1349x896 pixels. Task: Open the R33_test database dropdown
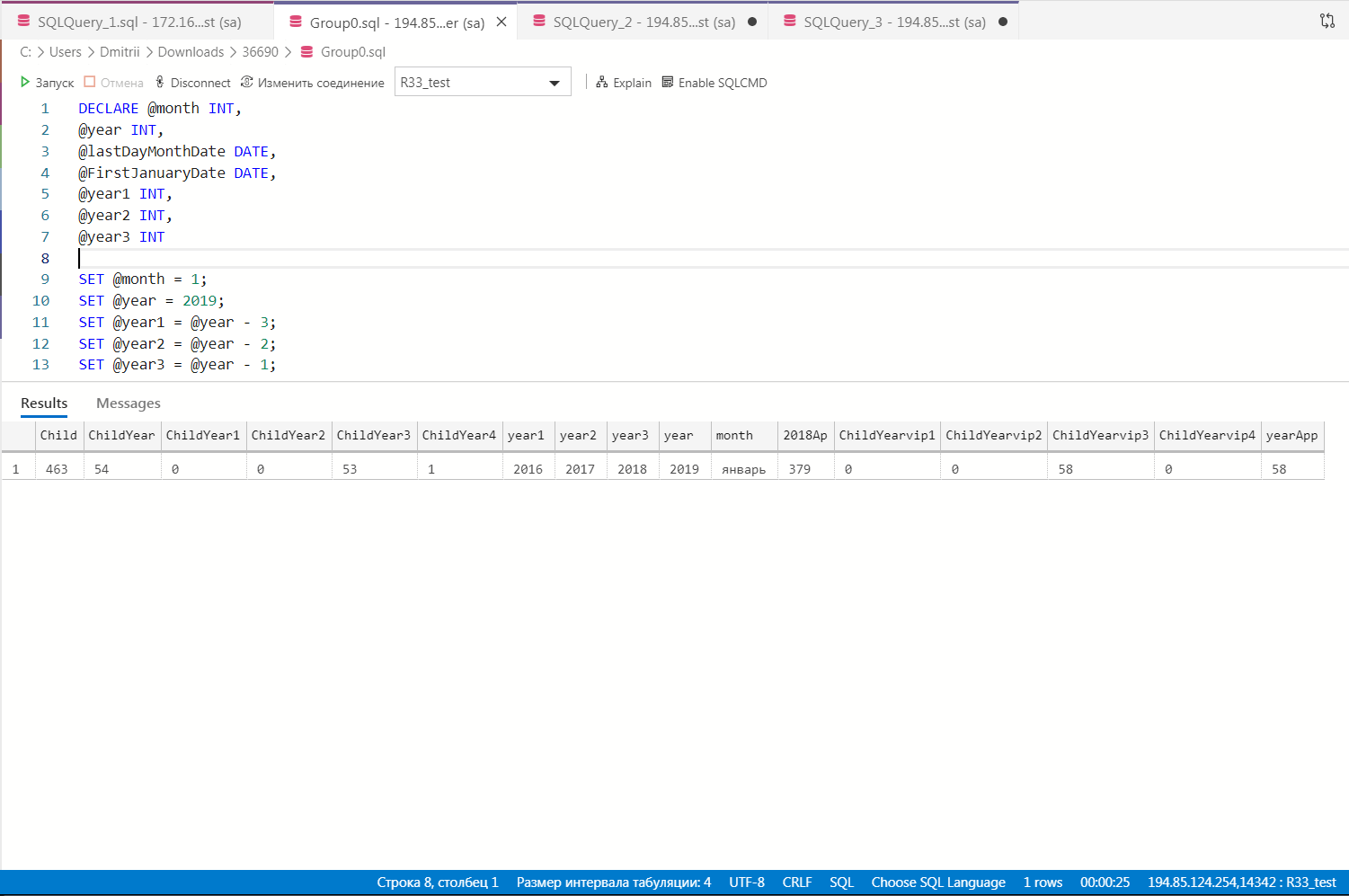click(555, 81)
